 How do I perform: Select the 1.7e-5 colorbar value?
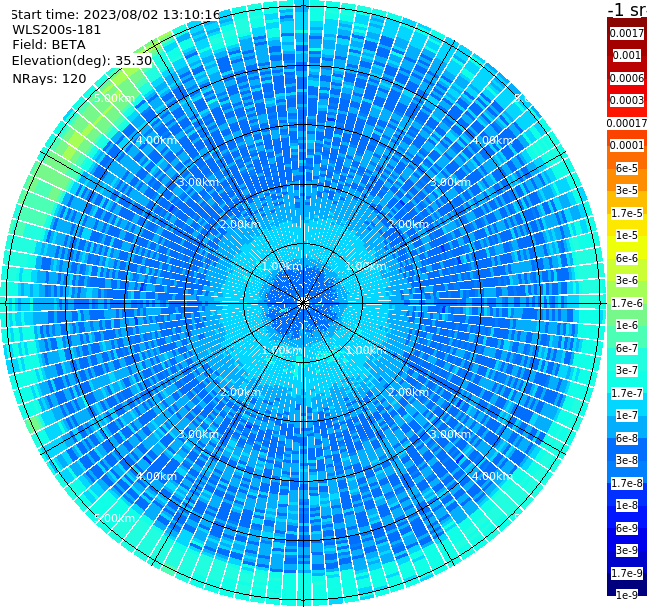coord(627,213)
